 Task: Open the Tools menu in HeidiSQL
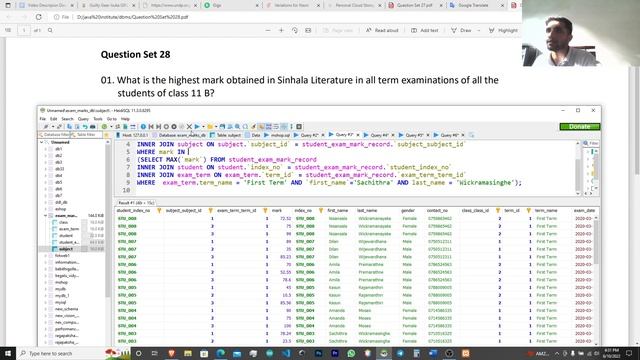point(98,119)
